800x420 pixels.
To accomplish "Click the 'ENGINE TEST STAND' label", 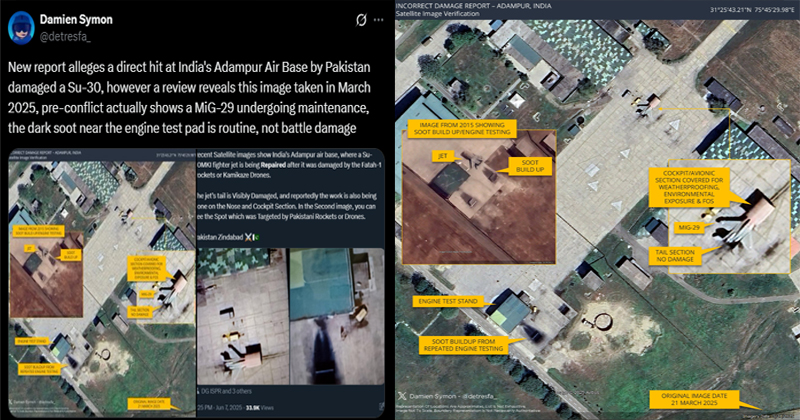I will click(x=448, y=302).
